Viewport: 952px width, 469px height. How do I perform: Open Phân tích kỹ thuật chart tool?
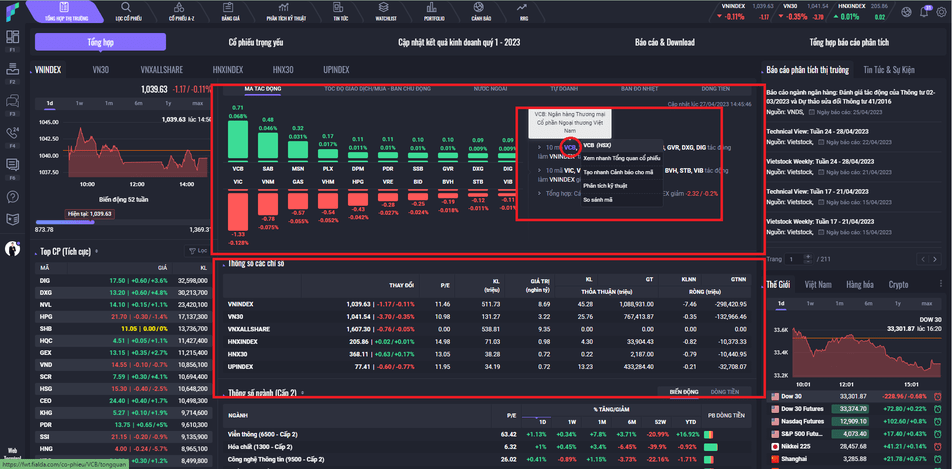tap(285, 11)
